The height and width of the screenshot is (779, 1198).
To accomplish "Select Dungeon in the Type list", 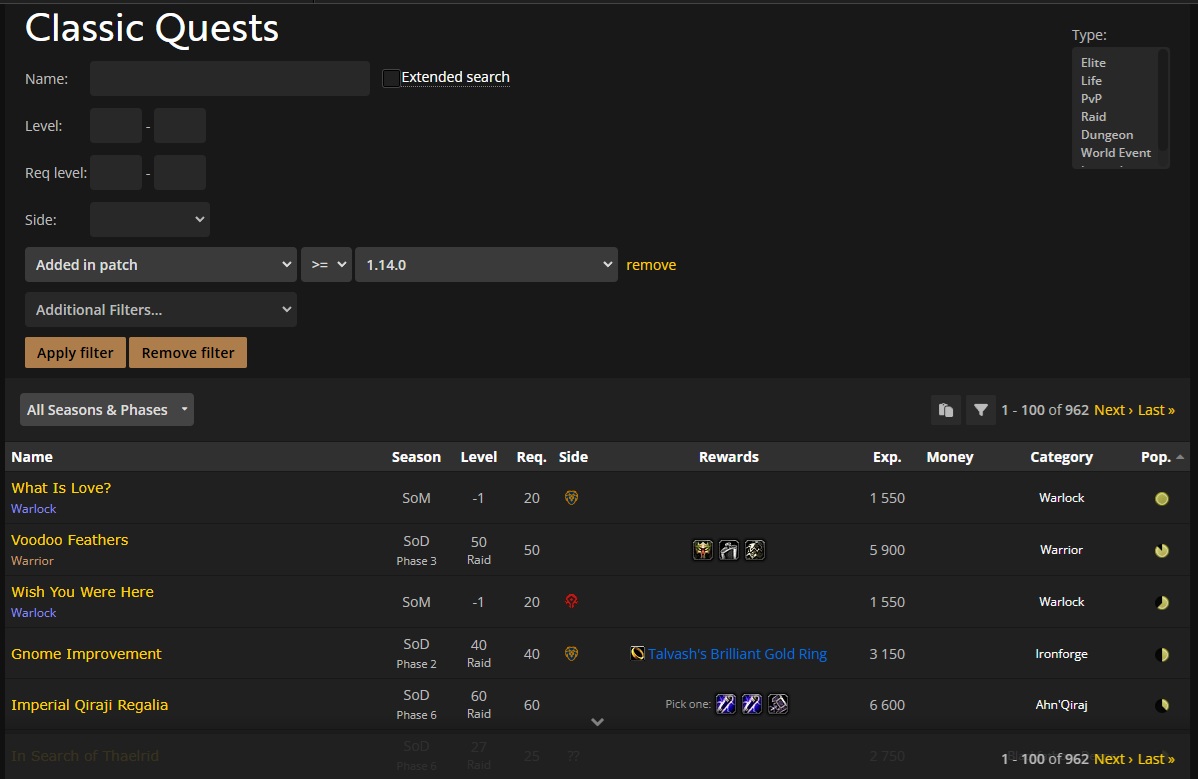I will pos(1107,134).
